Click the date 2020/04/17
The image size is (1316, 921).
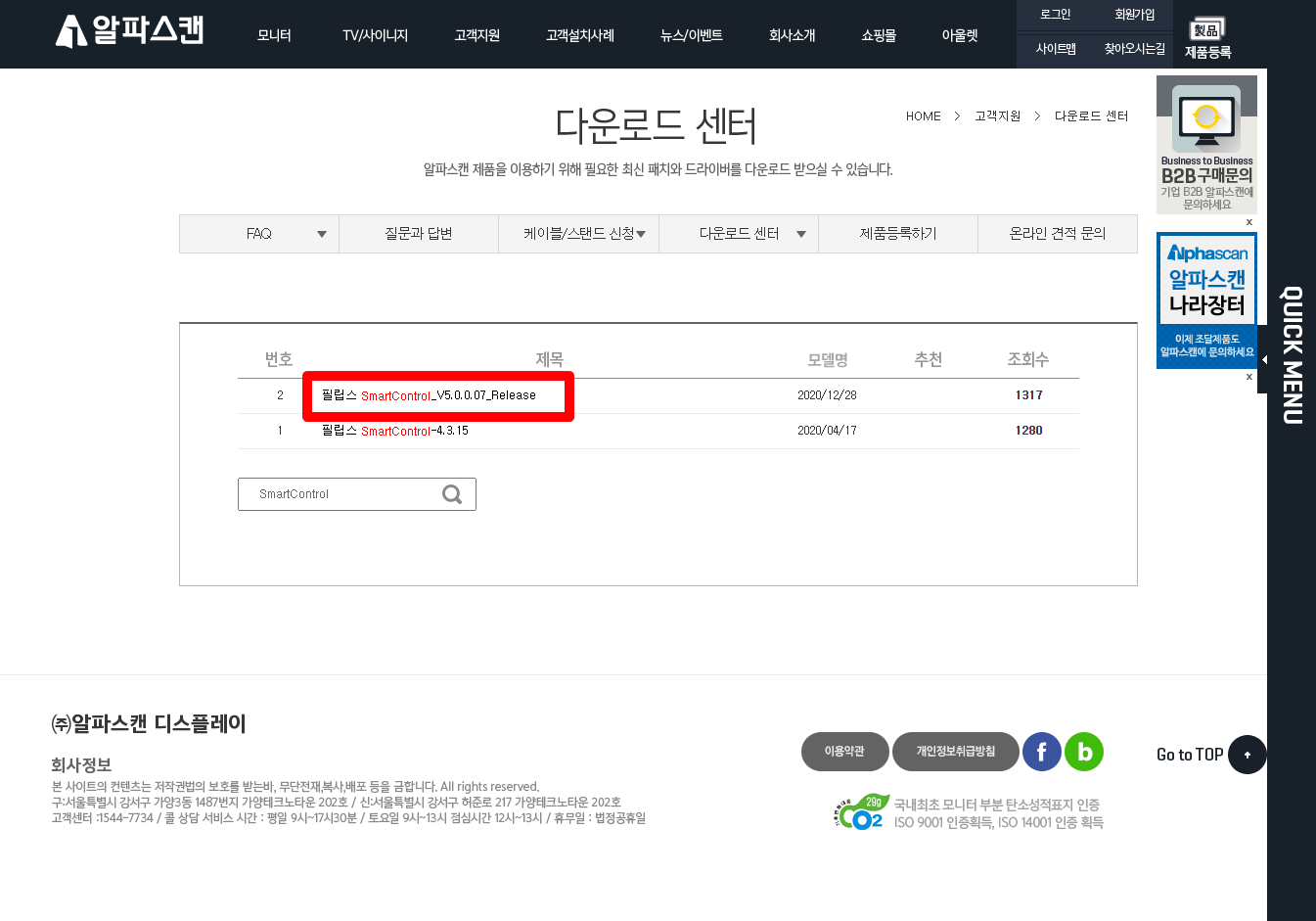827,431
